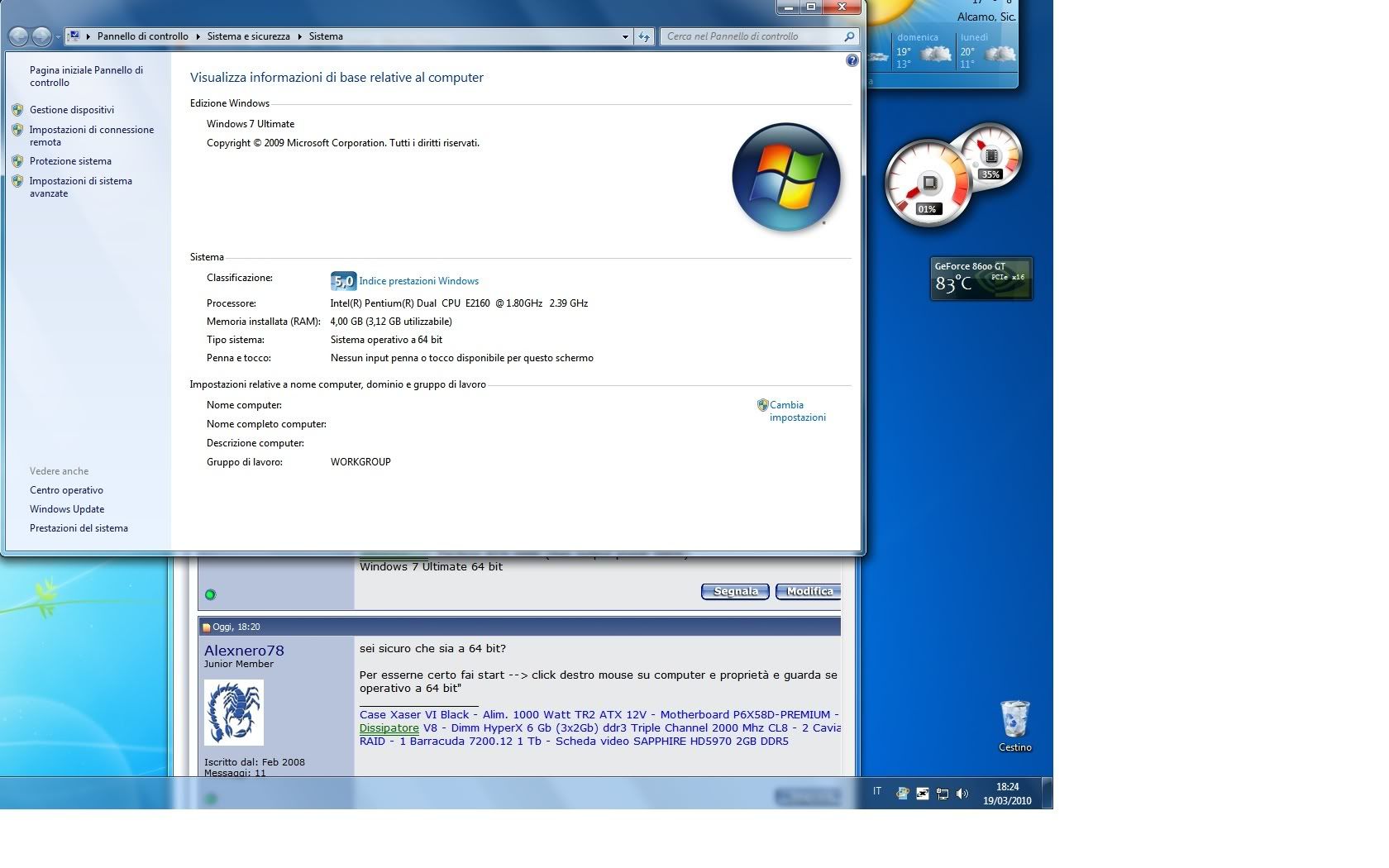Open Gestione dispositivi in the sidebar

(x=72, y=110)
